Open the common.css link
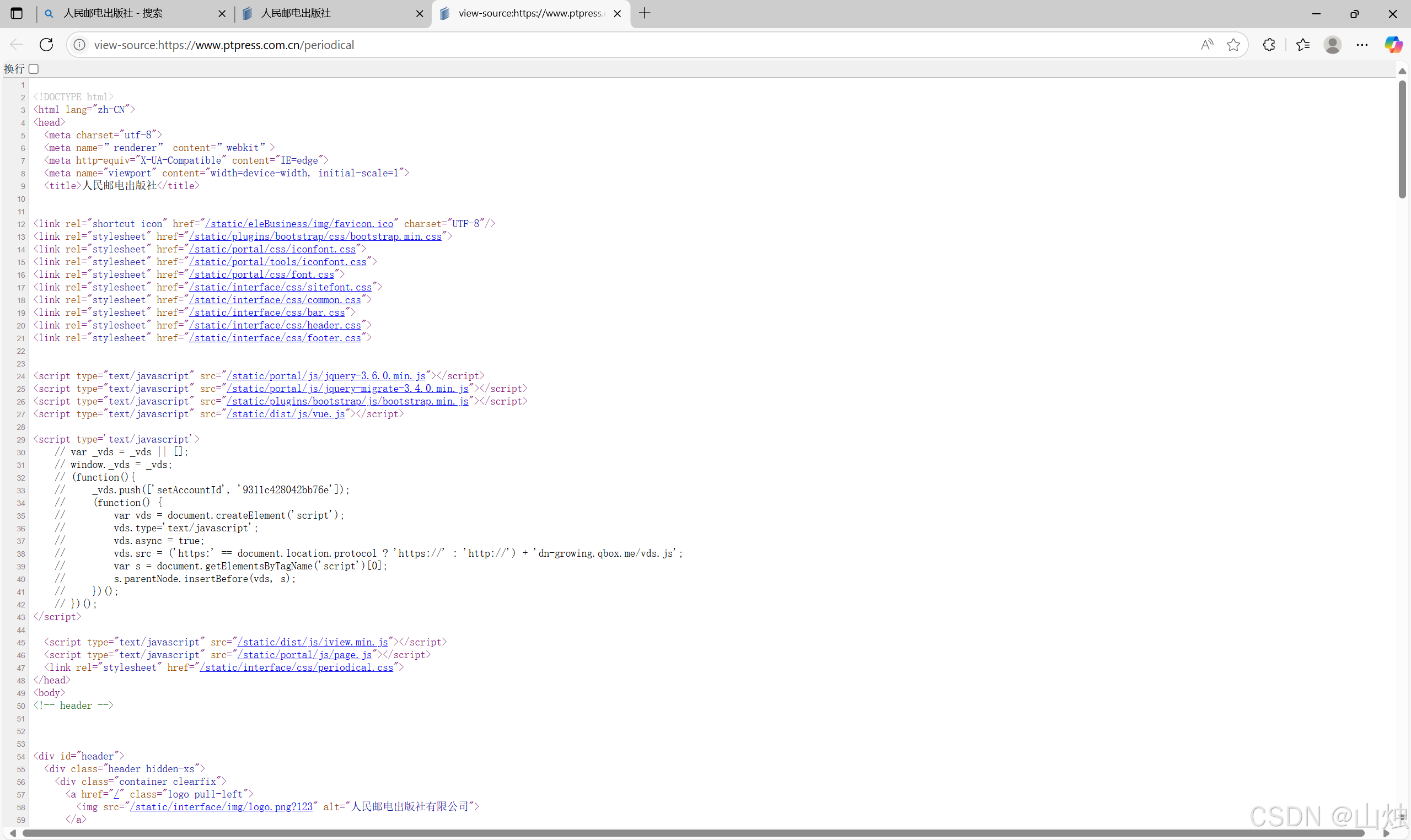Screen dimensions: 1411x840 click(275, 299)
